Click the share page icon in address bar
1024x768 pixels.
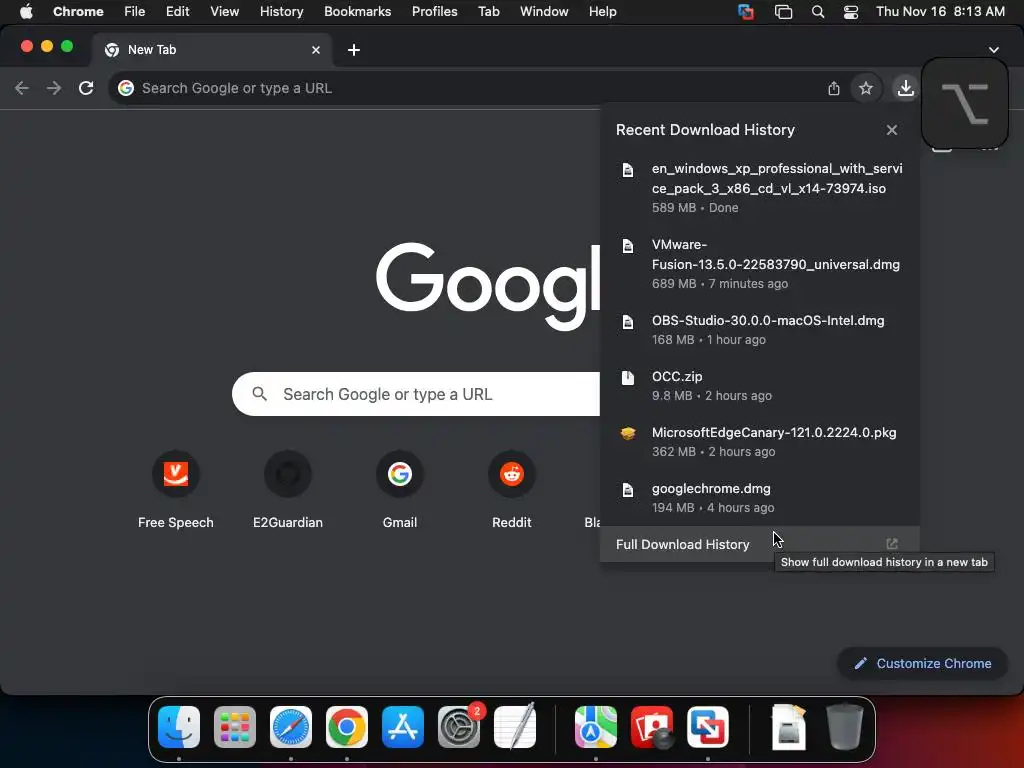click(834, 88)
